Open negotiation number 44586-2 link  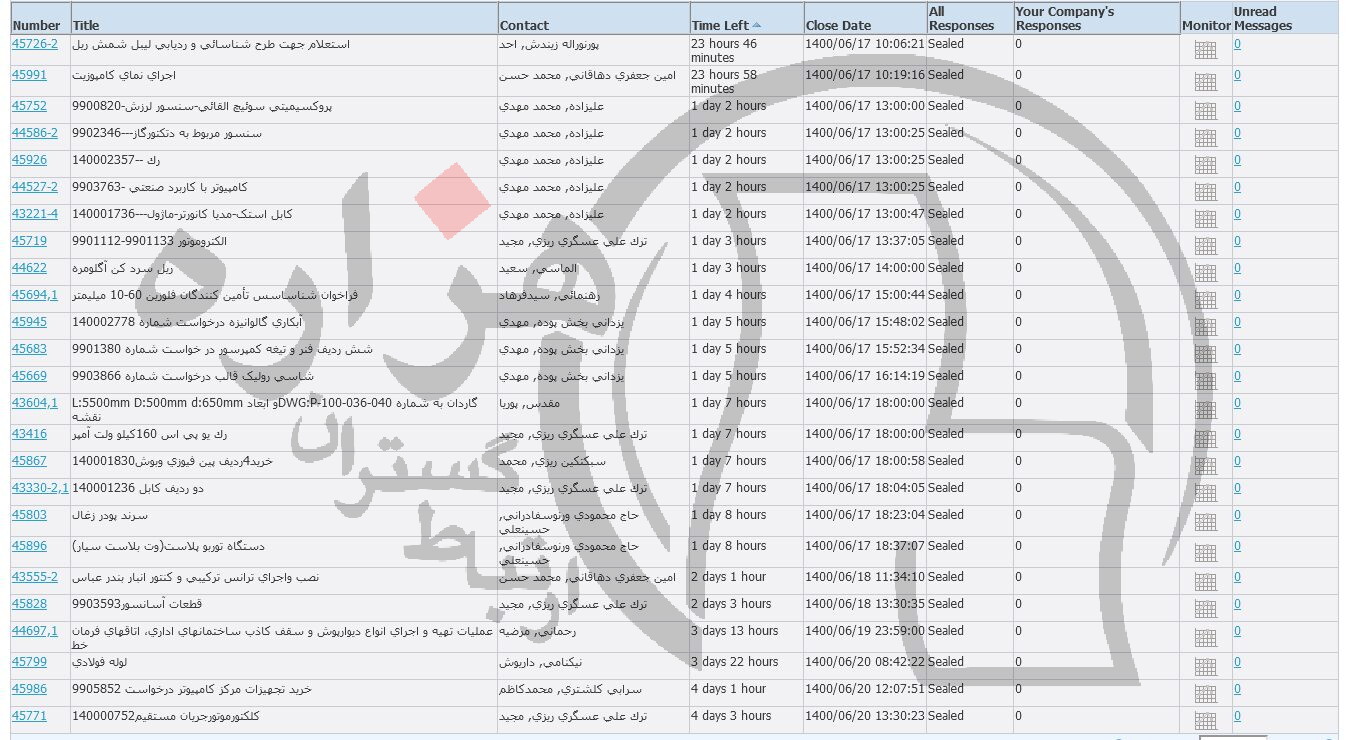(x=35, y=133)
